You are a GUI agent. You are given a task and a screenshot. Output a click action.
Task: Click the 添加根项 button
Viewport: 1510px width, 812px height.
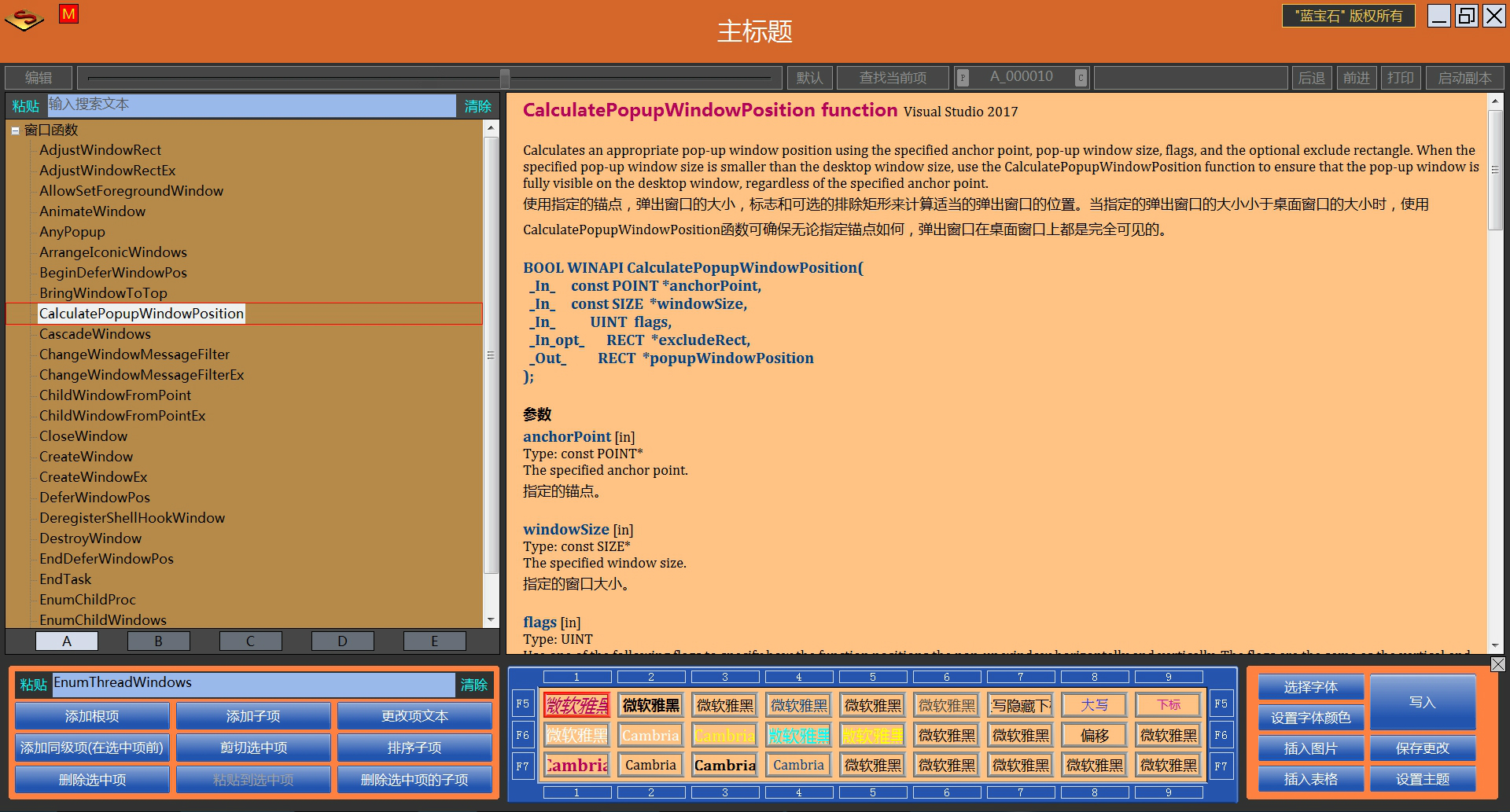(92, 716)
